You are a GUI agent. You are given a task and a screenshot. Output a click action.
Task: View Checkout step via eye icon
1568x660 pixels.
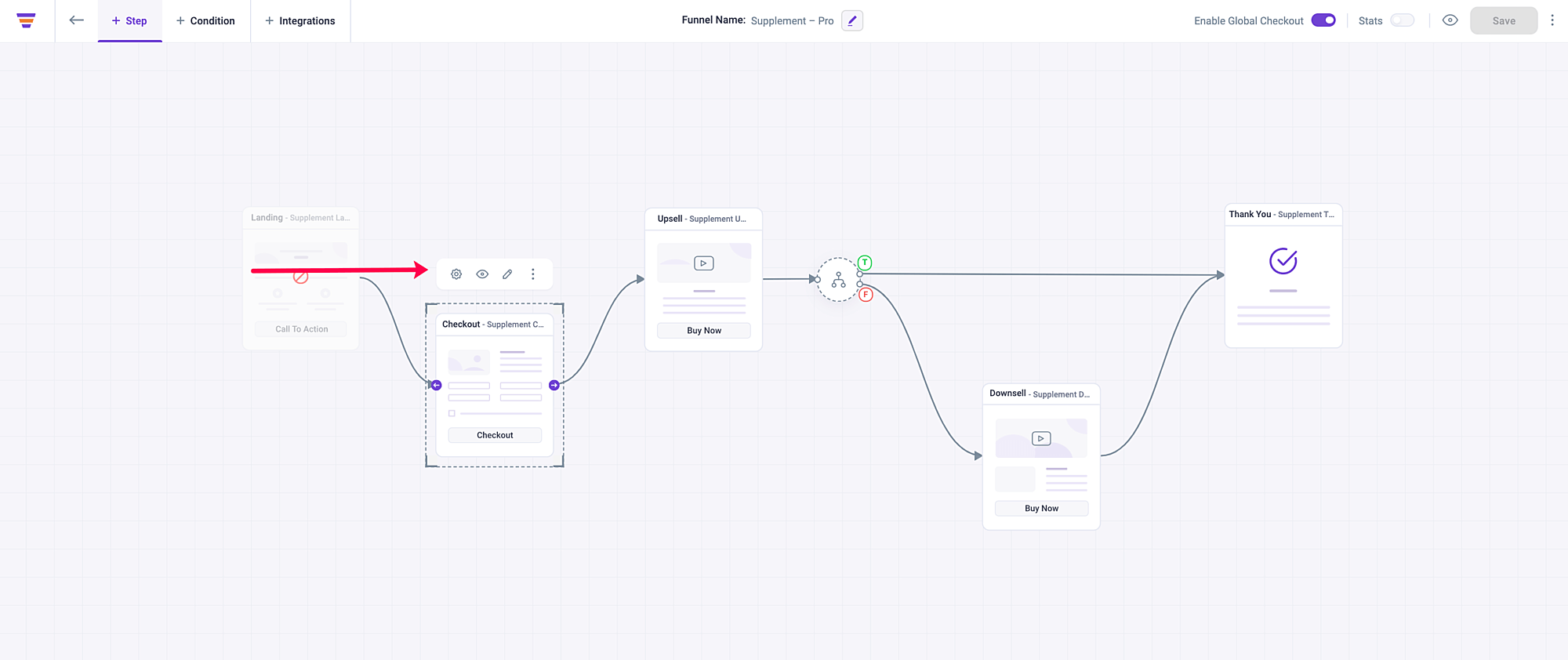click(482, 274)
